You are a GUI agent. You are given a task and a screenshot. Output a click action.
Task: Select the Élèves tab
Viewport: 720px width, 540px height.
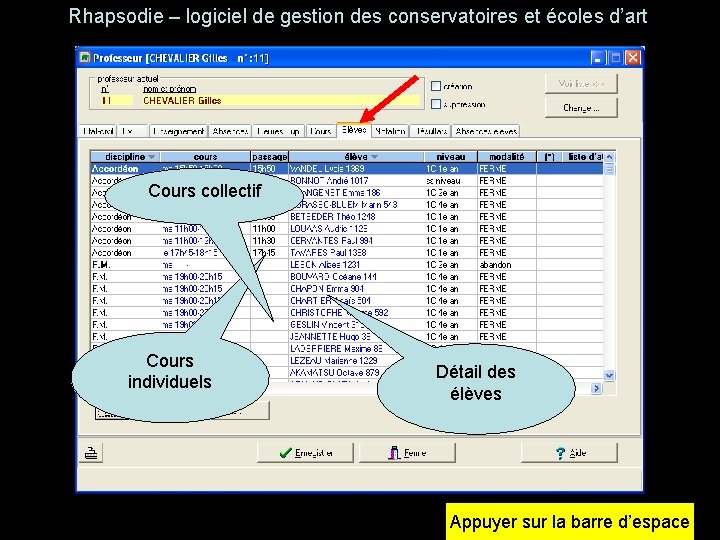coord(354,130)
